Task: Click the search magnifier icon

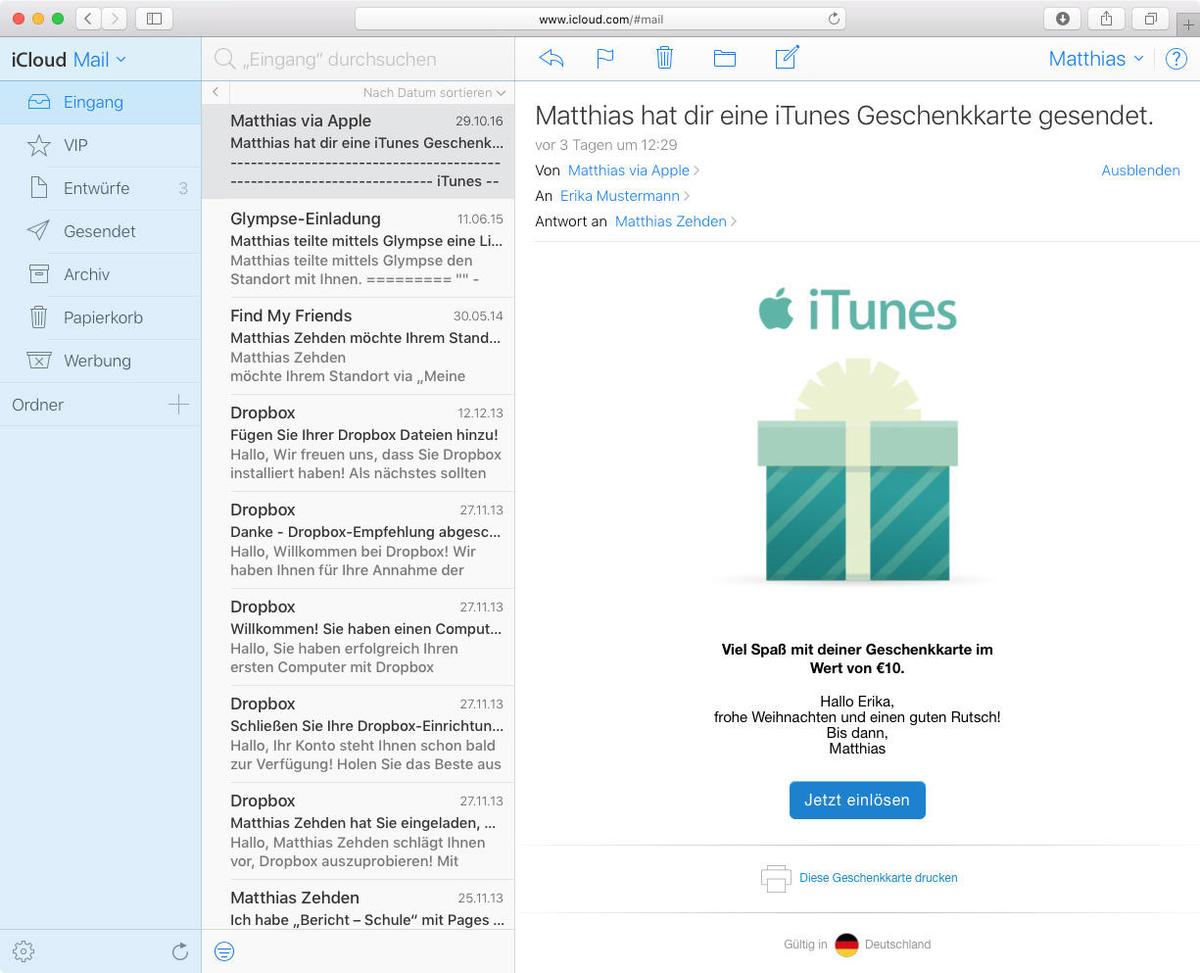Action: (x=225, y=59)
